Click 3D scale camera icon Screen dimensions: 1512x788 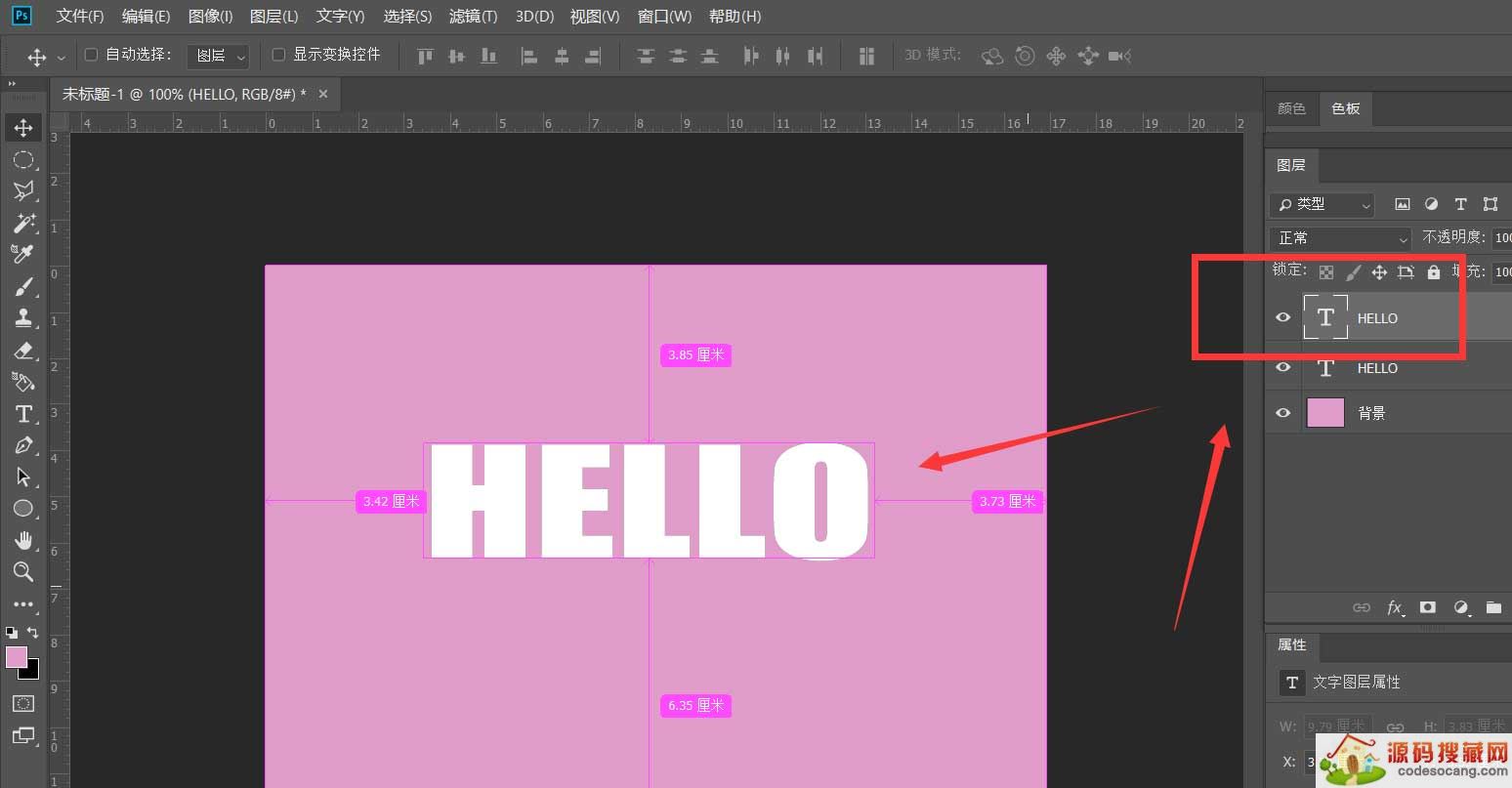1120,56
